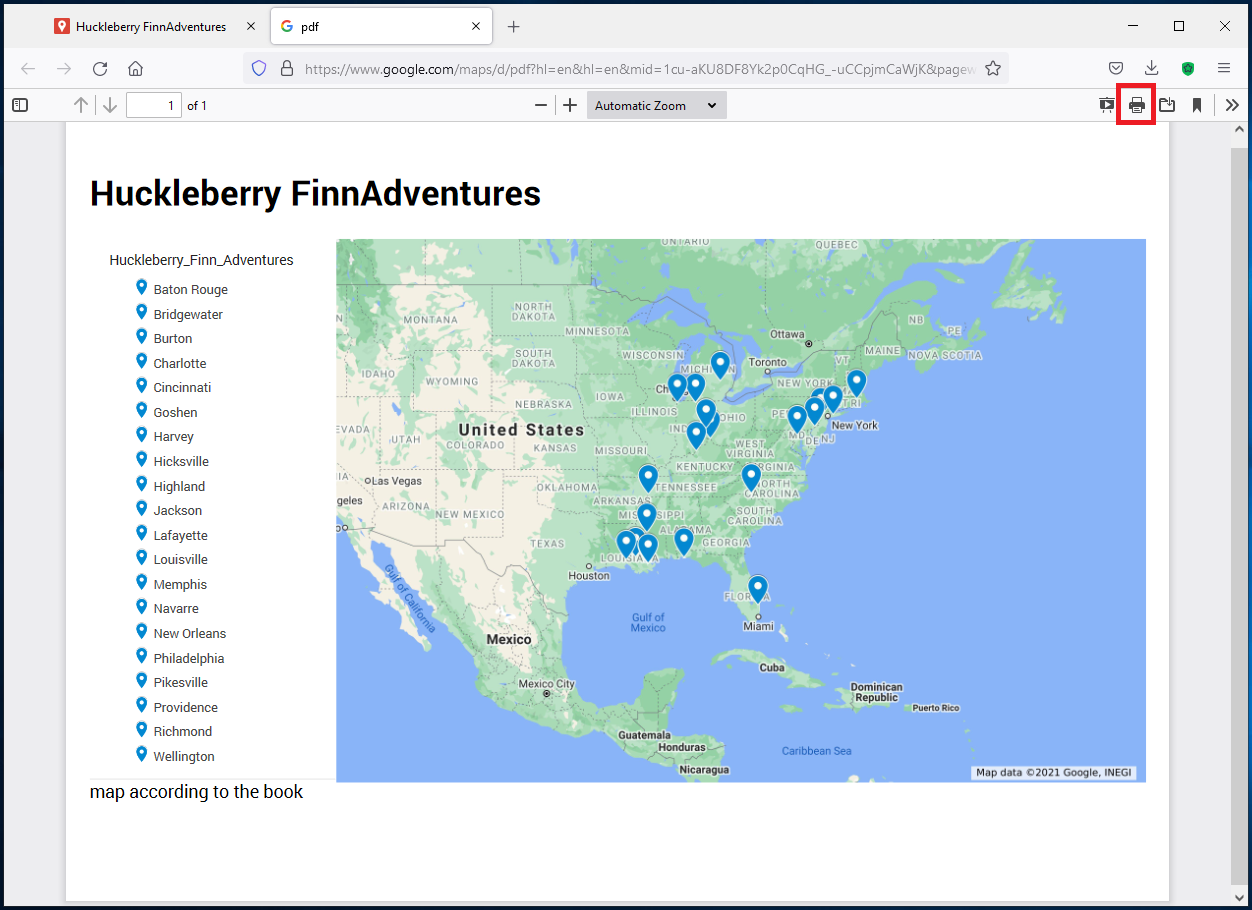Open Automatic Zoom dropdown
Screen dimensions: 1252x910
(656, 105)
